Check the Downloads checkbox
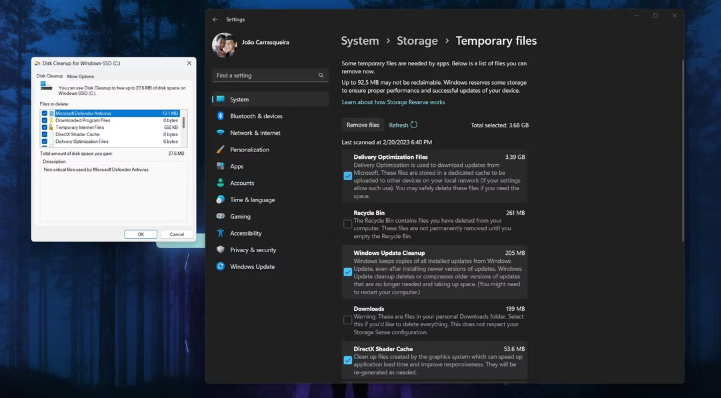This screenshot has width=721, height=398. coord(348,320)
